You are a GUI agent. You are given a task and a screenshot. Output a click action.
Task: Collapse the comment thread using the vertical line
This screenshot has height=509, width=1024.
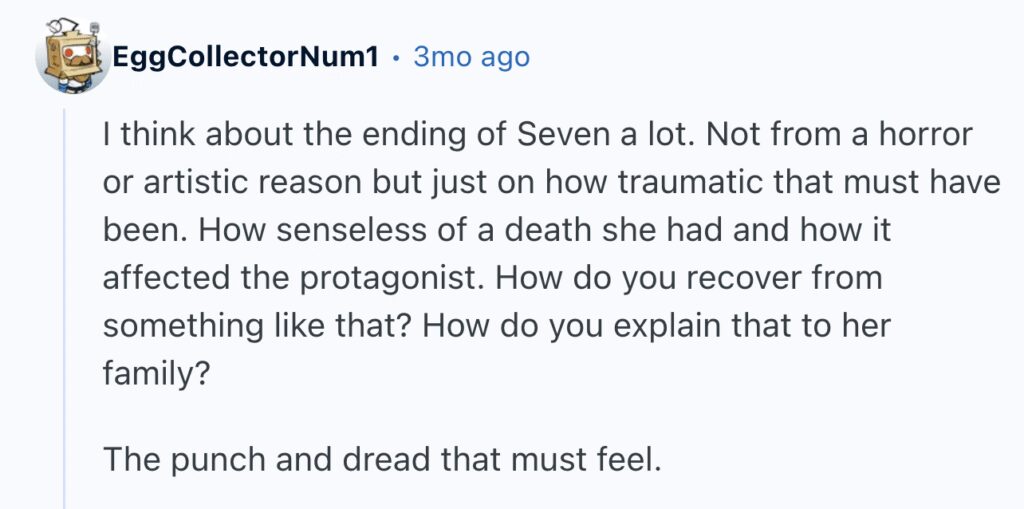point(64,308)
